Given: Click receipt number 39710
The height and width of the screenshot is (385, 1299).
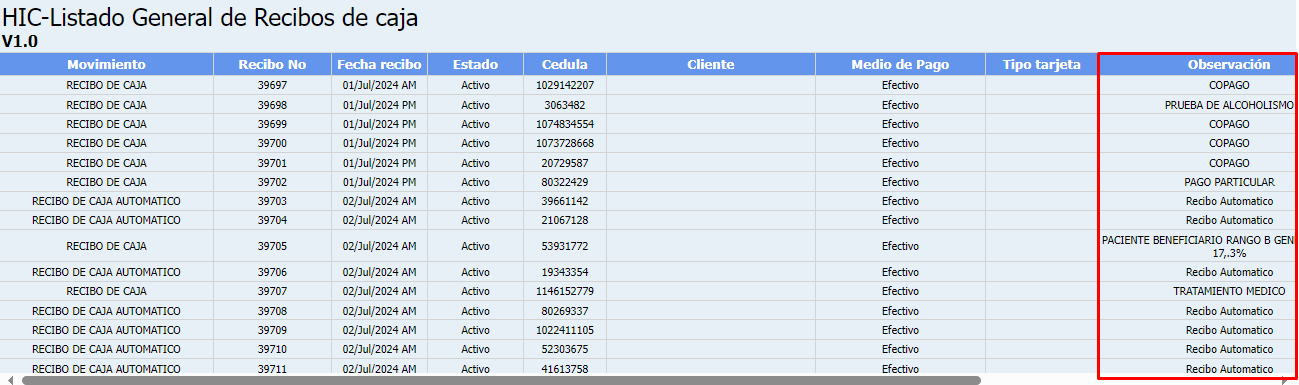Looking at the screenshot, I should tap(272, 349).
